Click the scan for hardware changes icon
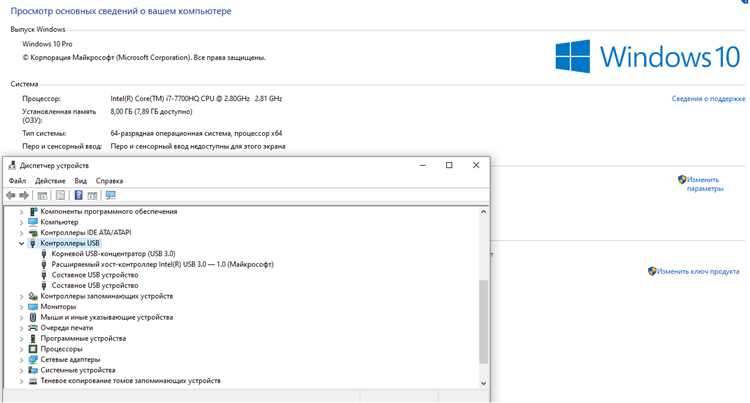 (x=110, y=195)
